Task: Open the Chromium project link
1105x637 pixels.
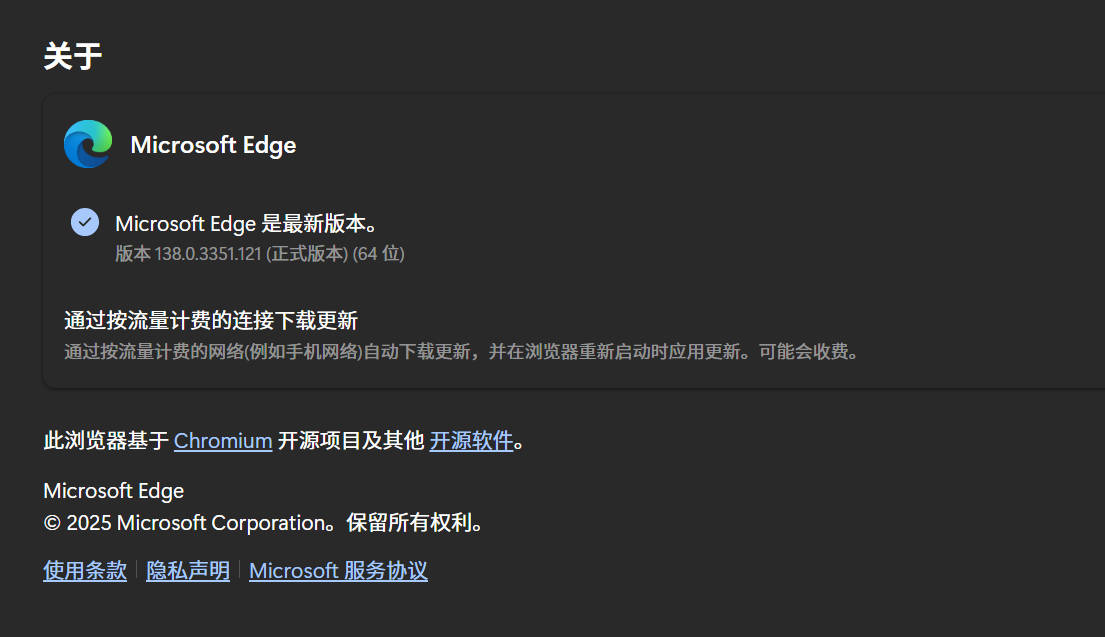Action: point(222,441)
